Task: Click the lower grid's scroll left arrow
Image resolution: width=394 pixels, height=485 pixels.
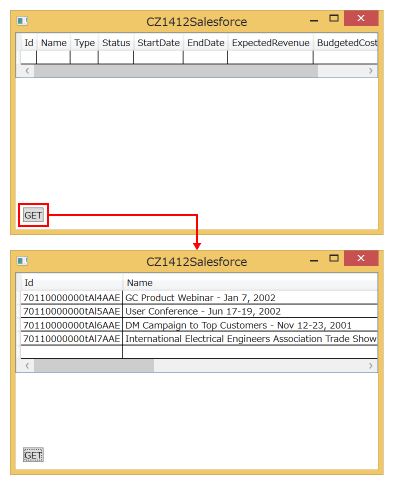Action: (x=27, y=366)
